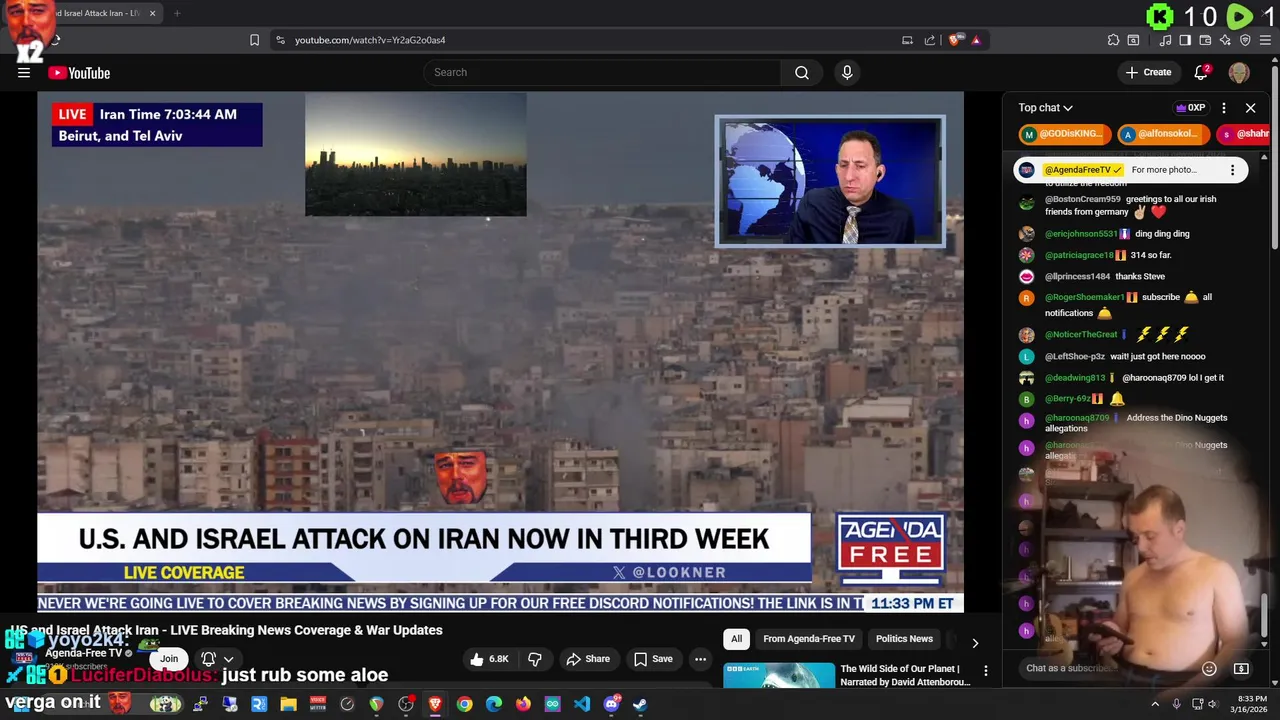Open File Explorer from the taskbar
Image resolution: width=1280 pixels, height=720 pixels.
coord(288,704)
